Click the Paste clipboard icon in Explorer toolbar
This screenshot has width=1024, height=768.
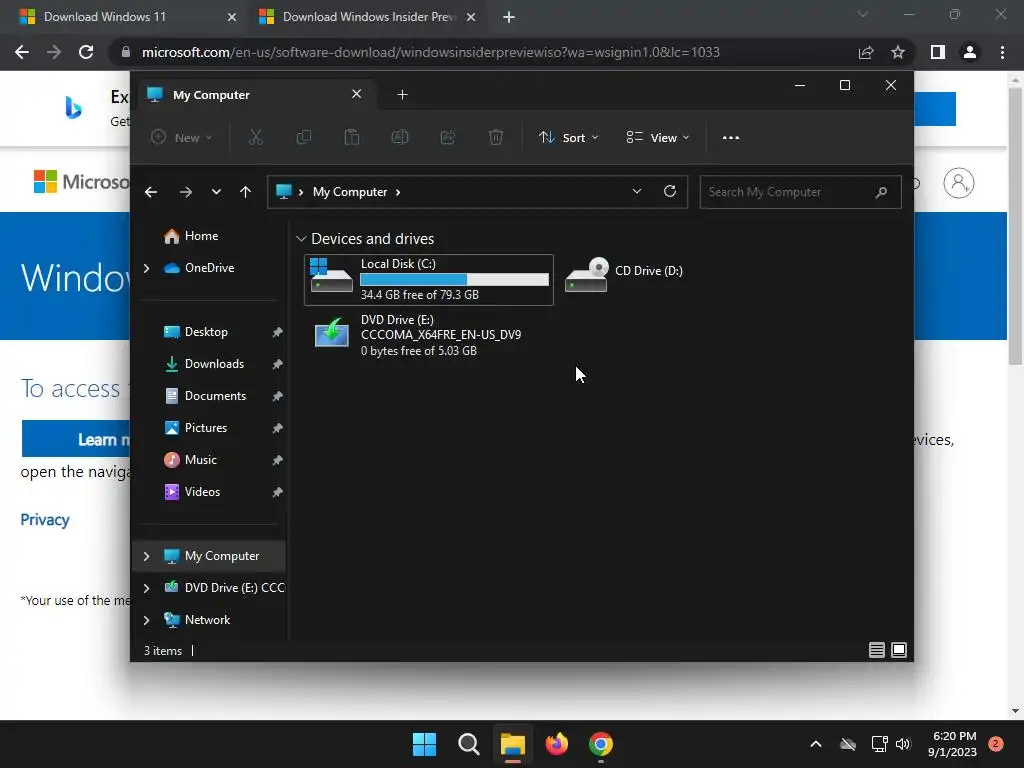(x=351, y=137)
